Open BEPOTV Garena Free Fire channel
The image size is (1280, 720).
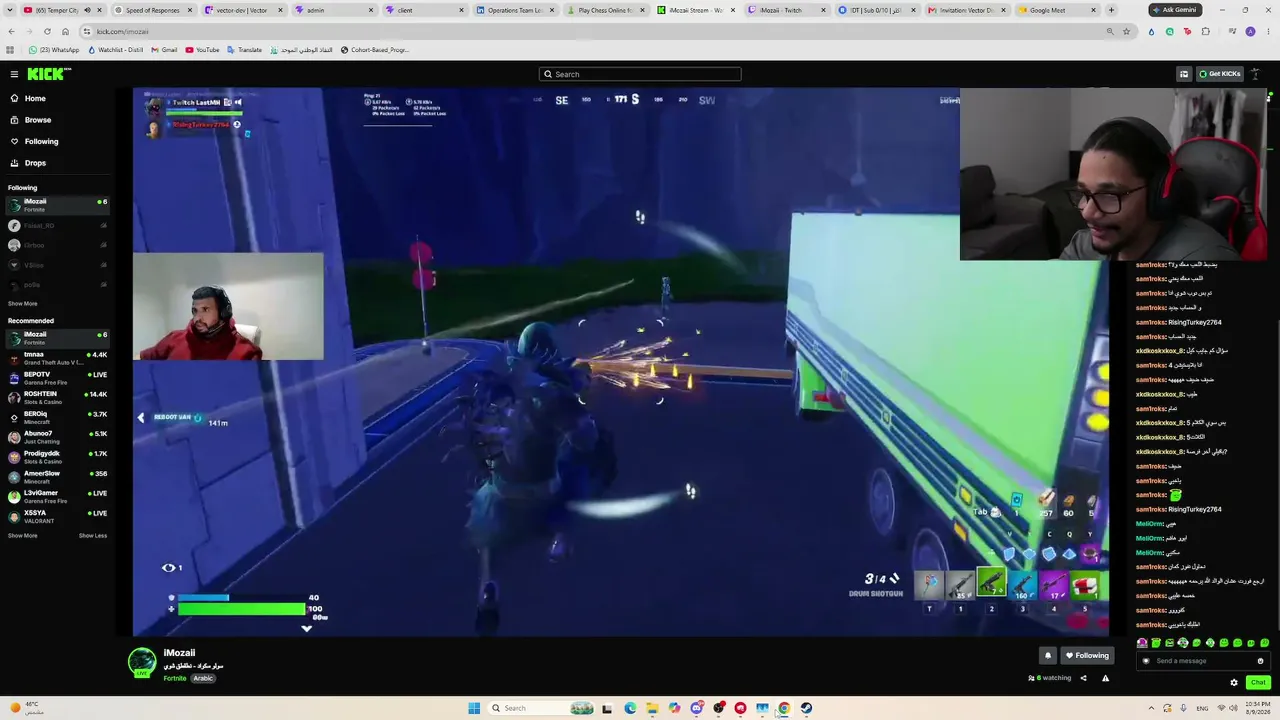[x=58, y=378]
